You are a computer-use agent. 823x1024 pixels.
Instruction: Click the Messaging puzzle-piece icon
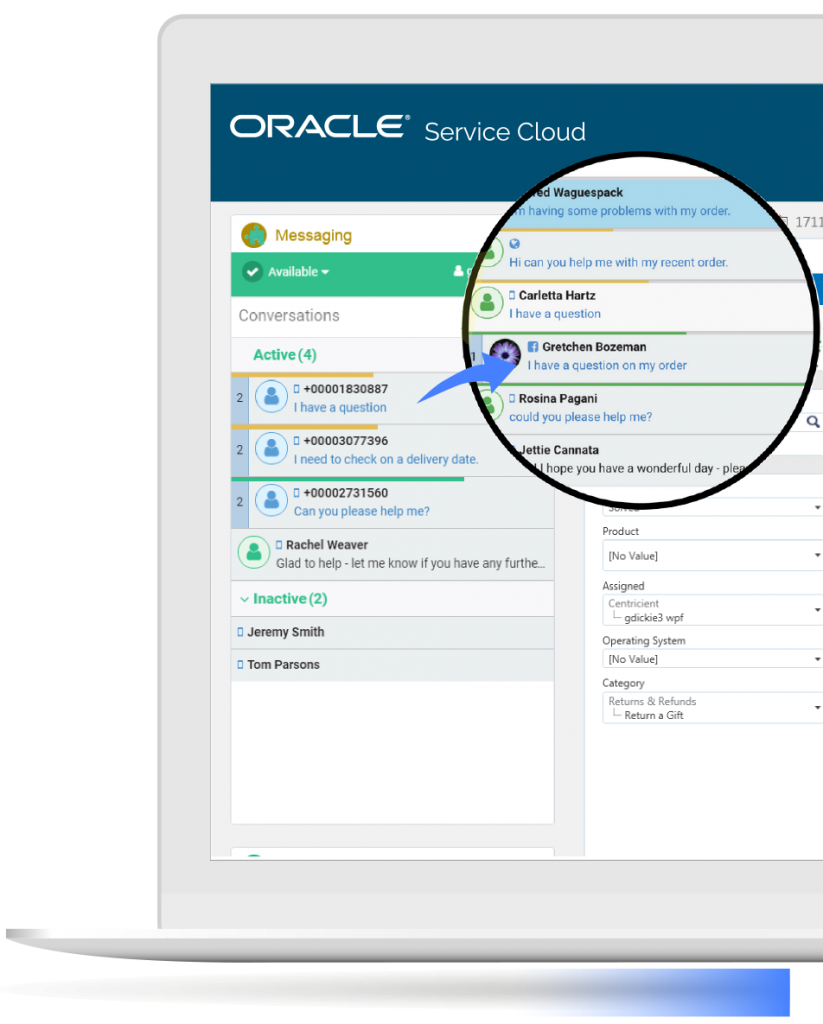point(253,235)
